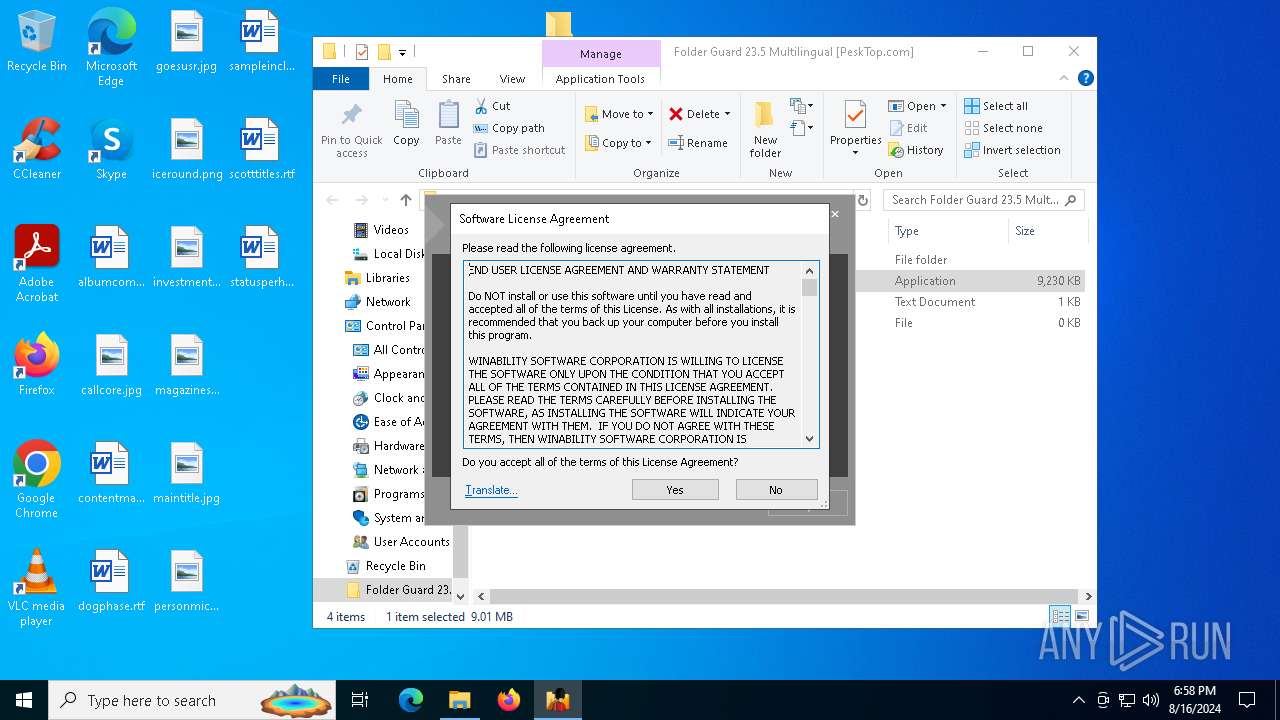This screenshot has width=1280, height=720.
Task: Click Copy path in ribbon
Action: coord(508,128)
